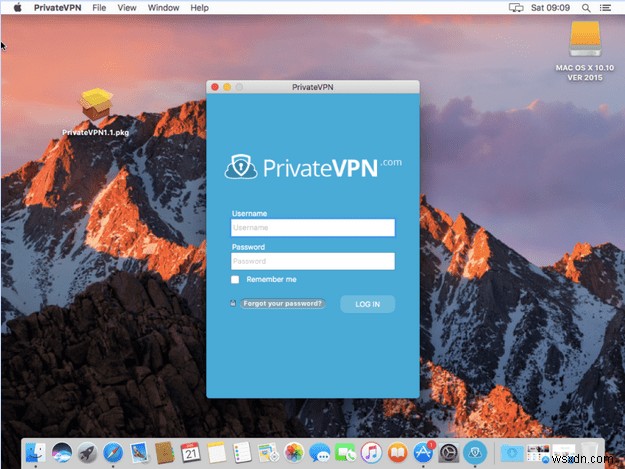The height and width of the screenshot is (469, 625).
Task: Minimize the PrivateVPN window
Action: [x=227, y=87]
